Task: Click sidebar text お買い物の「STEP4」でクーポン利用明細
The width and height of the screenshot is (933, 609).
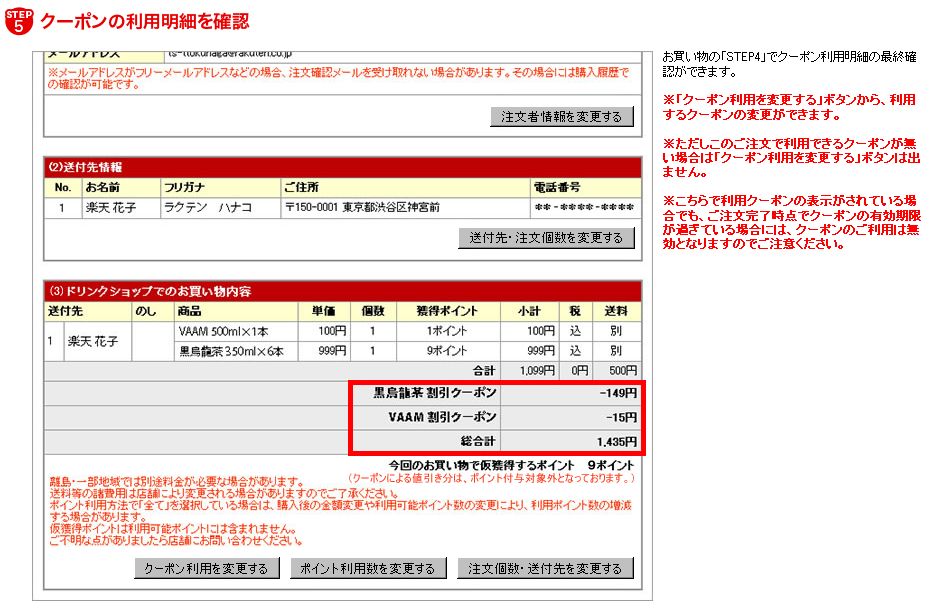Action: pyautogui.click(x=790, y=64)
